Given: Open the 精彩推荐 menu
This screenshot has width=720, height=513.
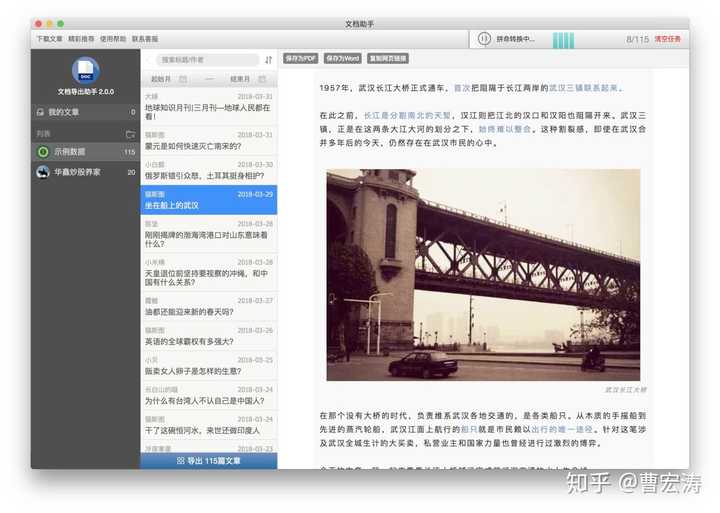Looking at the screenshot, I should click(x=81, y=39).
